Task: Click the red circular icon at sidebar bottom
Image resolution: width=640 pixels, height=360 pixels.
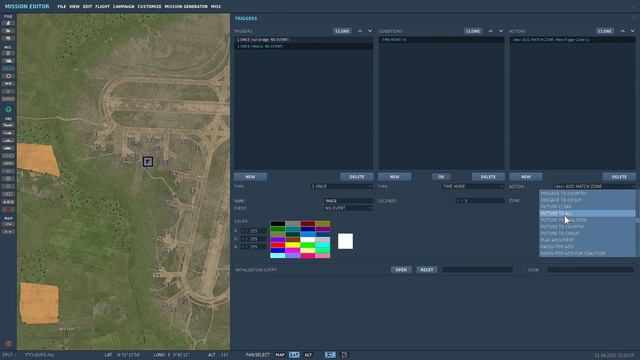Action: [x=8, y=344]
